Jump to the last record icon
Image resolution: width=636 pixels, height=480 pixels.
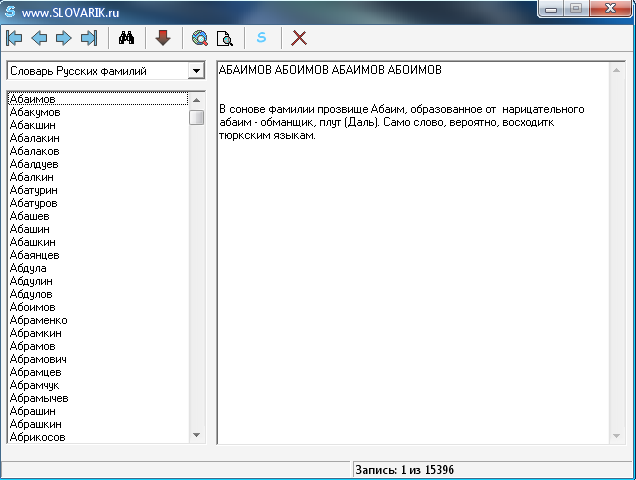coord(89,38)
